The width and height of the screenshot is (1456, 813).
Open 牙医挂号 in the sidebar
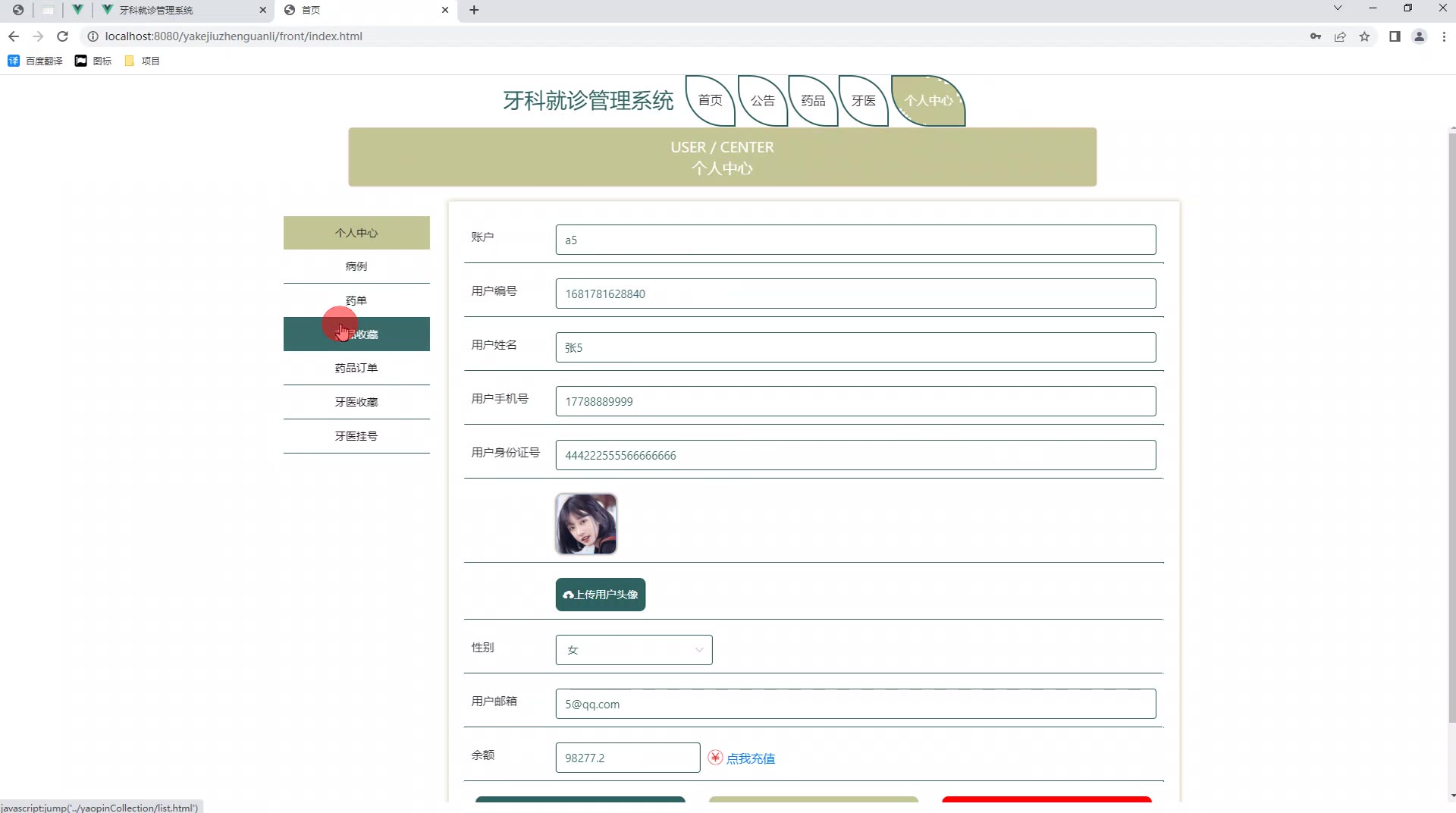(356, 436)
